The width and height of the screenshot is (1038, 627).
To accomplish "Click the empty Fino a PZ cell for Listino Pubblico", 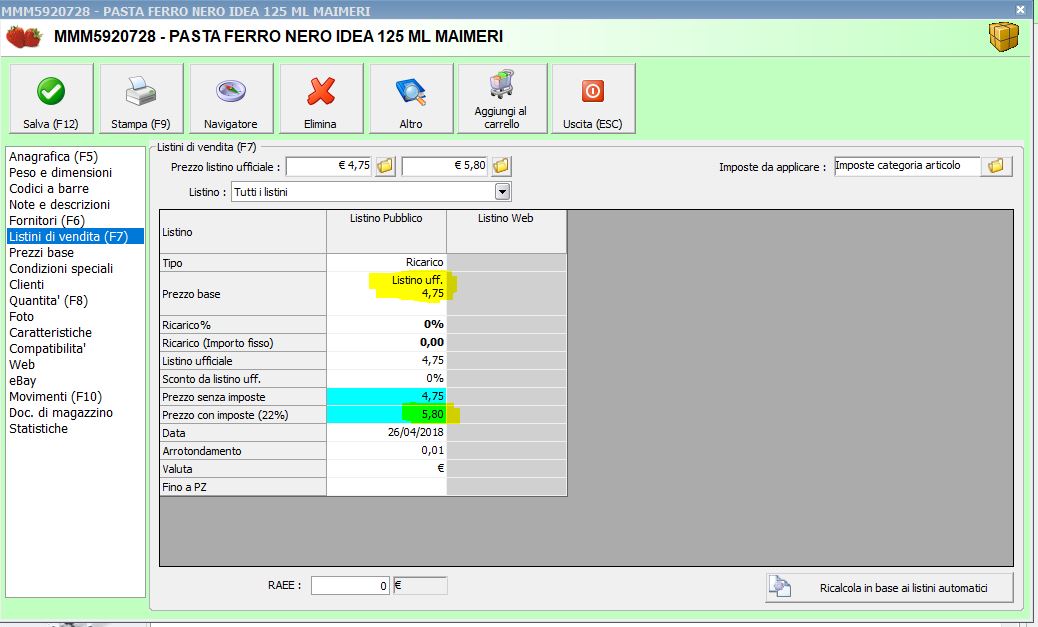I will pyautogui.click(x=387, y=487).
